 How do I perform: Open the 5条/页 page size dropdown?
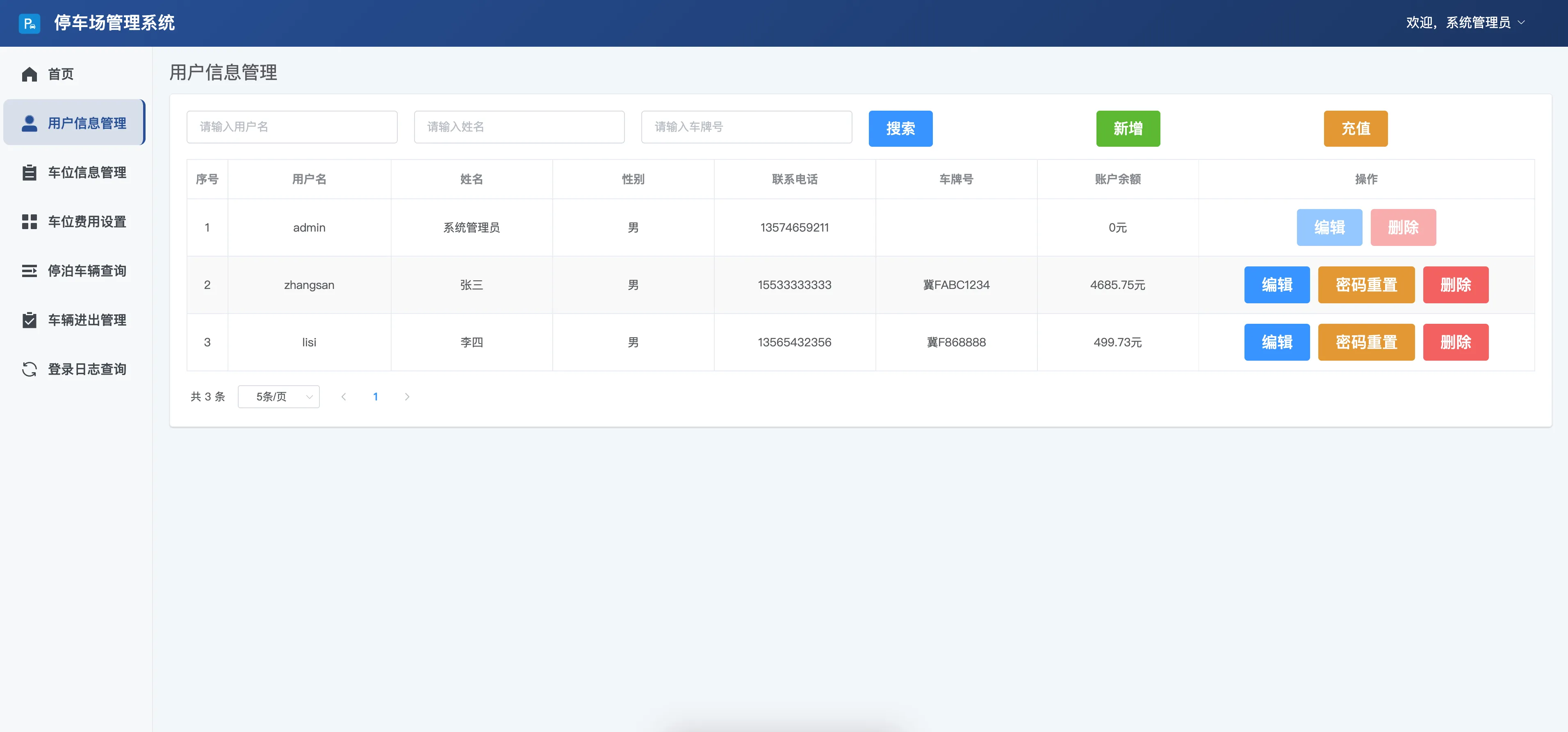tap(278, 397)
